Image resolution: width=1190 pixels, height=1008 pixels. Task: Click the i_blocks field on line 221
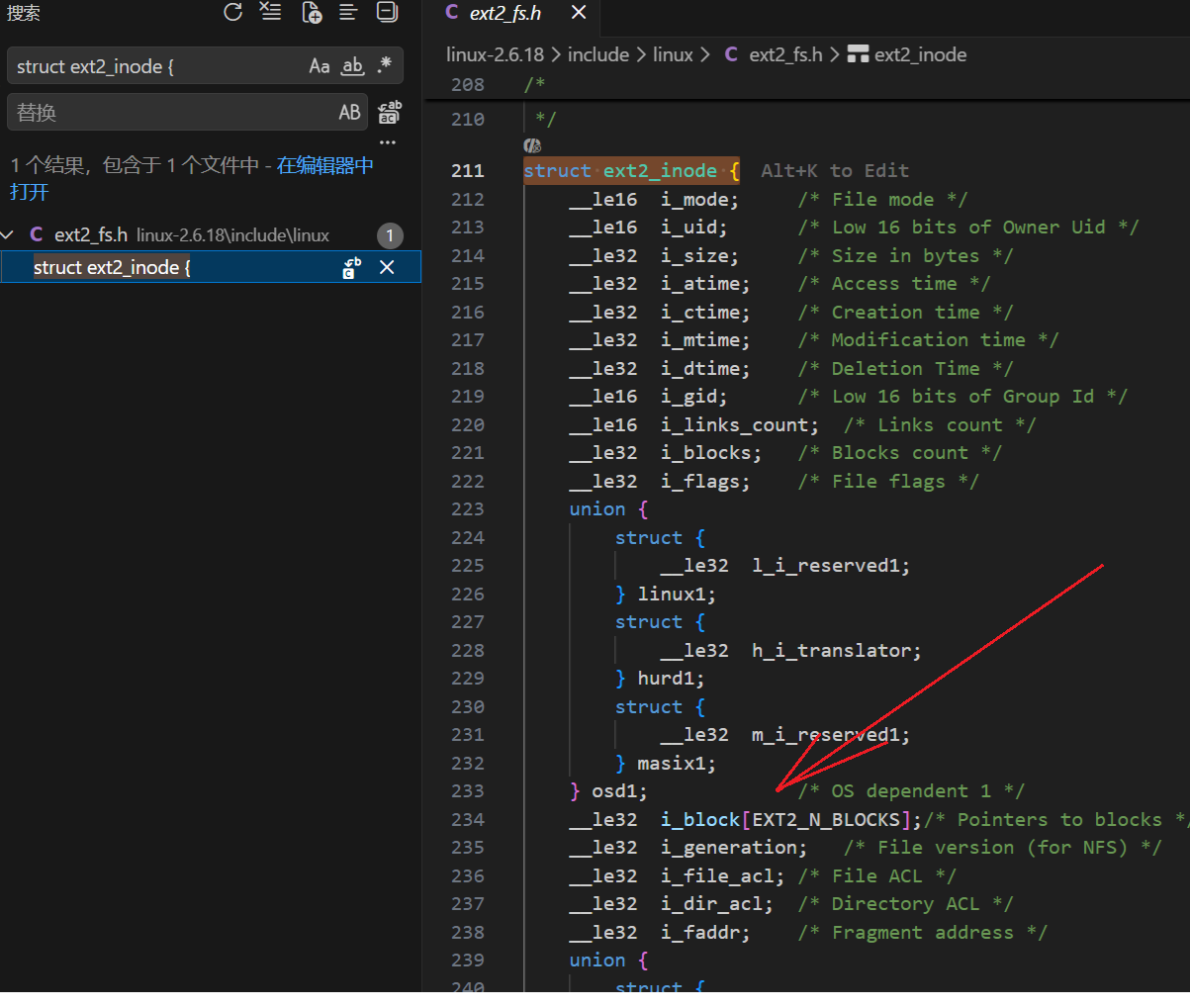coord(711,453)
